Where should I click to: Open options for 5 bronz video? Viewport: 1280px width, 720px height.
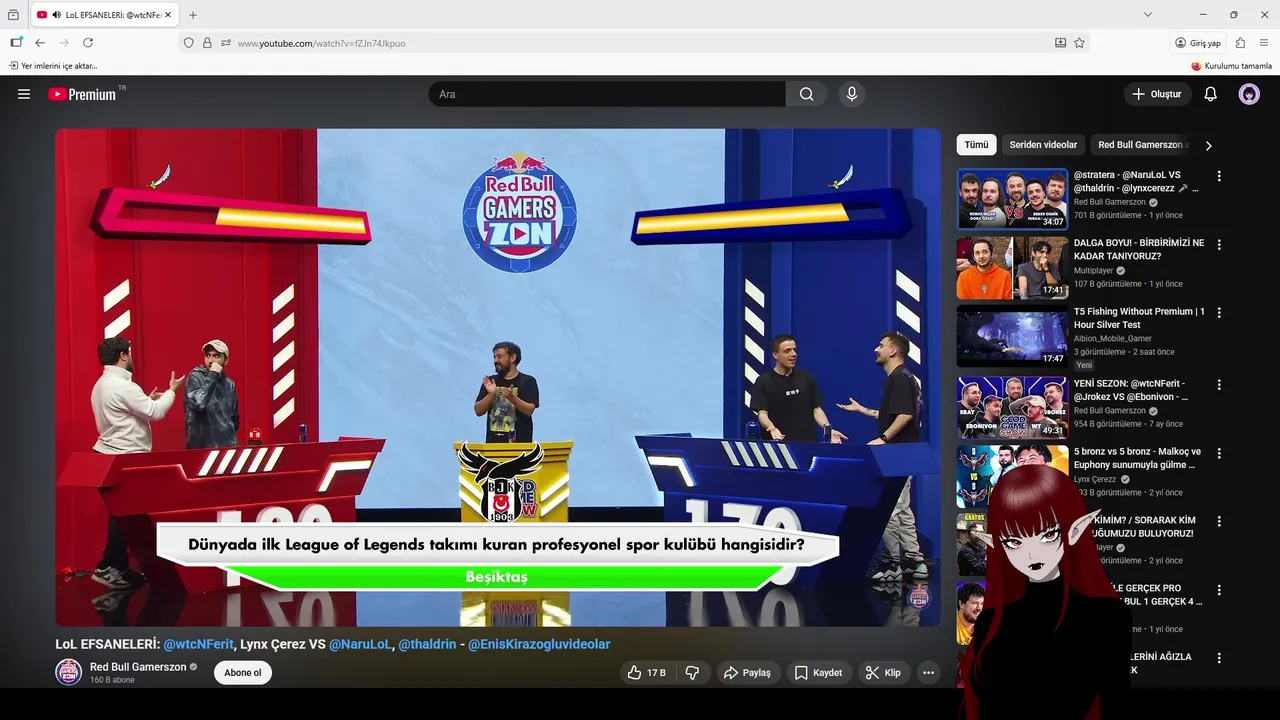[x=1218, y=453]
